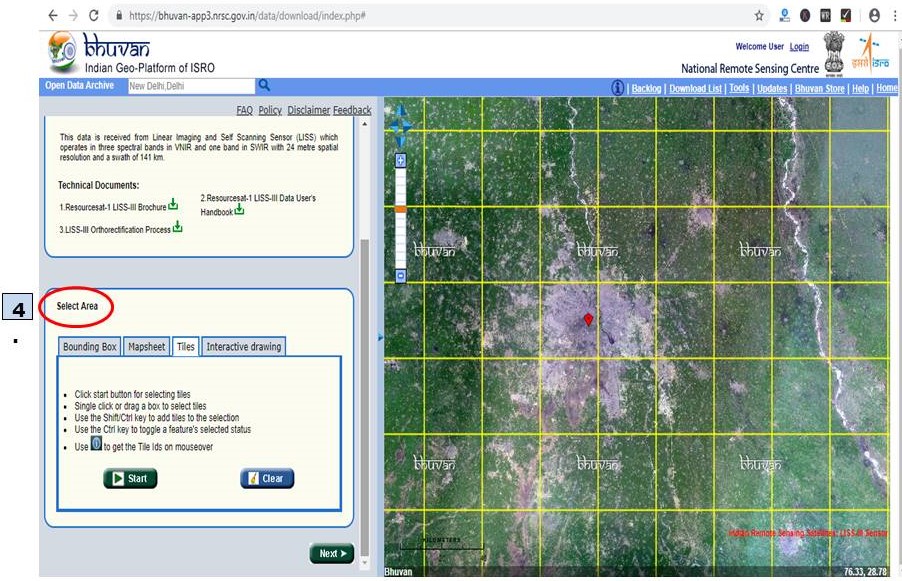Open the Chrome three-dot menu
The height and width of the screenshot is (581, 902).
click(x=895, y=16)
